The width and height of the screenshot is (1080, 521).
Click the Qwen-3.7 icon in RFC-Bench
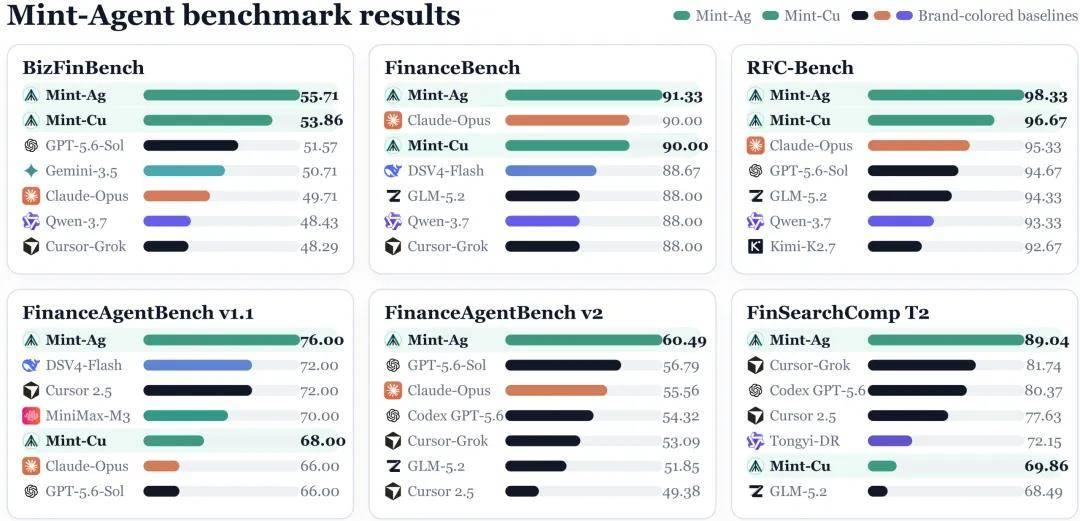tap(755, 221)
